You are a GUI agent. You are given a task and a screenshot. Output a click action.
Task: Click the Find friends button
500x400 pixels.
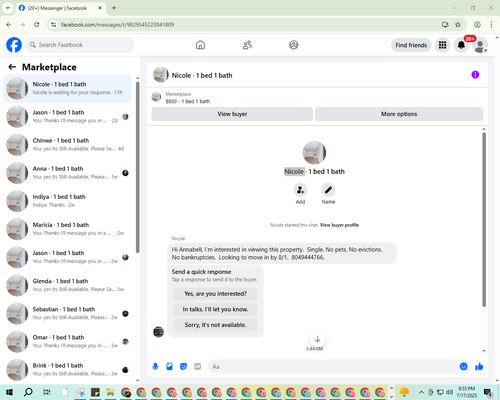pyautogui.click(x=411, y=45)
